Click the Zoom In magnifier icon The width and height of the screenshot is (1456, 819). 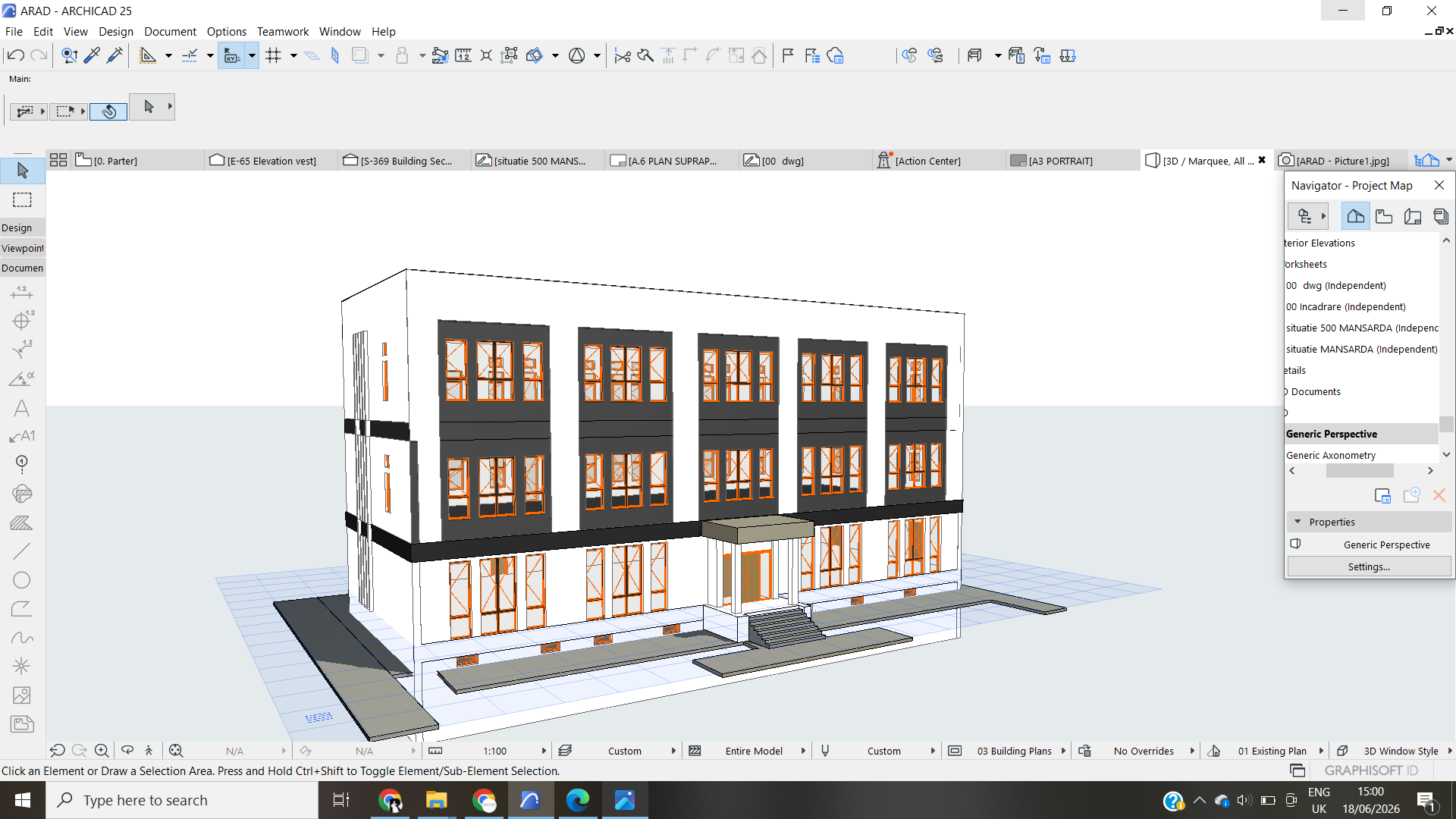[x=101, y=751]
